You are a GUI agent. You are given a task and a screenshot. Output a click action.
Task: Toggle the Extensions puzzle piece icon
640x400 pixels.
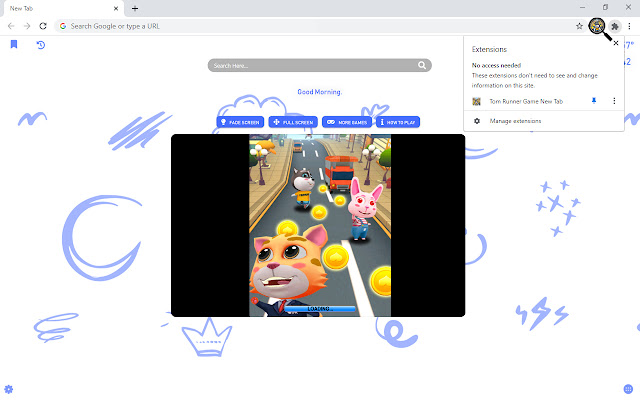[614, 26]
